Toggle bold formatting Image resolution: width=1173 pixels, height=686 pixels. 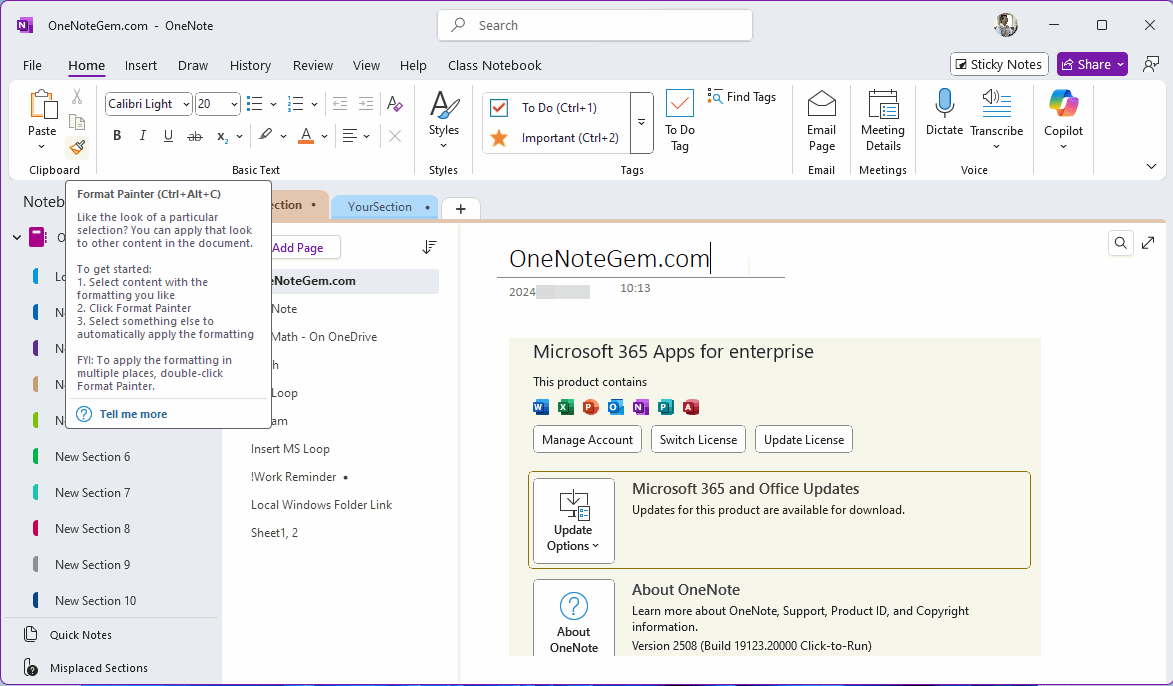[x=116, y=135]
